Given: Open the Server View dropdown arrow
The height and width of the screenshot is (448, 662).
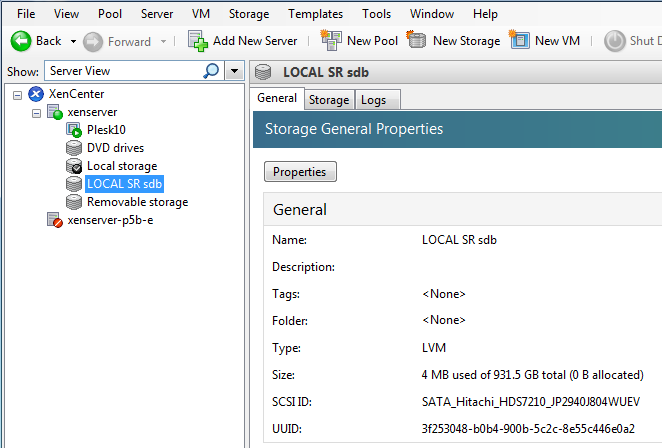Looking at the screenshot, I should click(x=234, y=72).
